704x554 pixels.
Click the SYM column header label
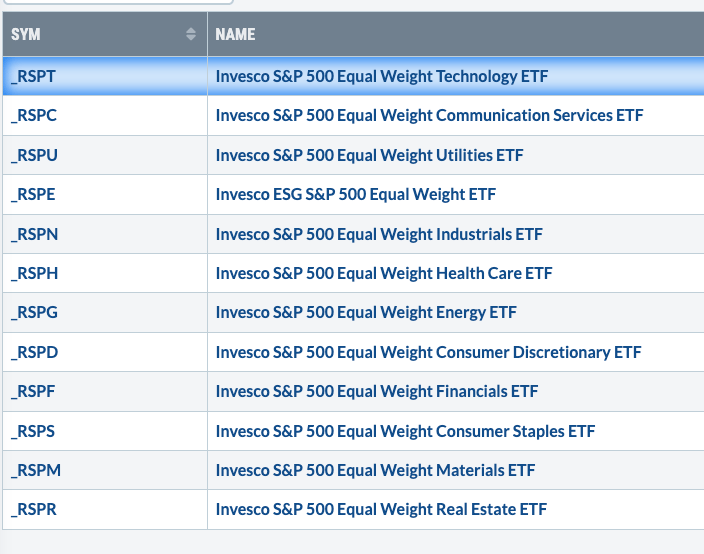click(x=26, y=34)
